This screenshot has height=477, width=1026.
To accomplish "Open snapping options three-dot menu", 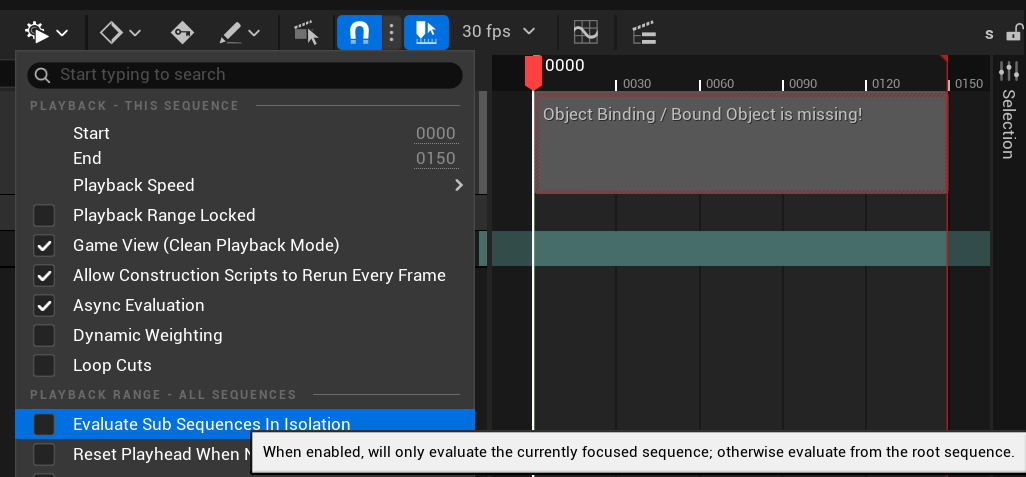I will (x=391, y=32).
